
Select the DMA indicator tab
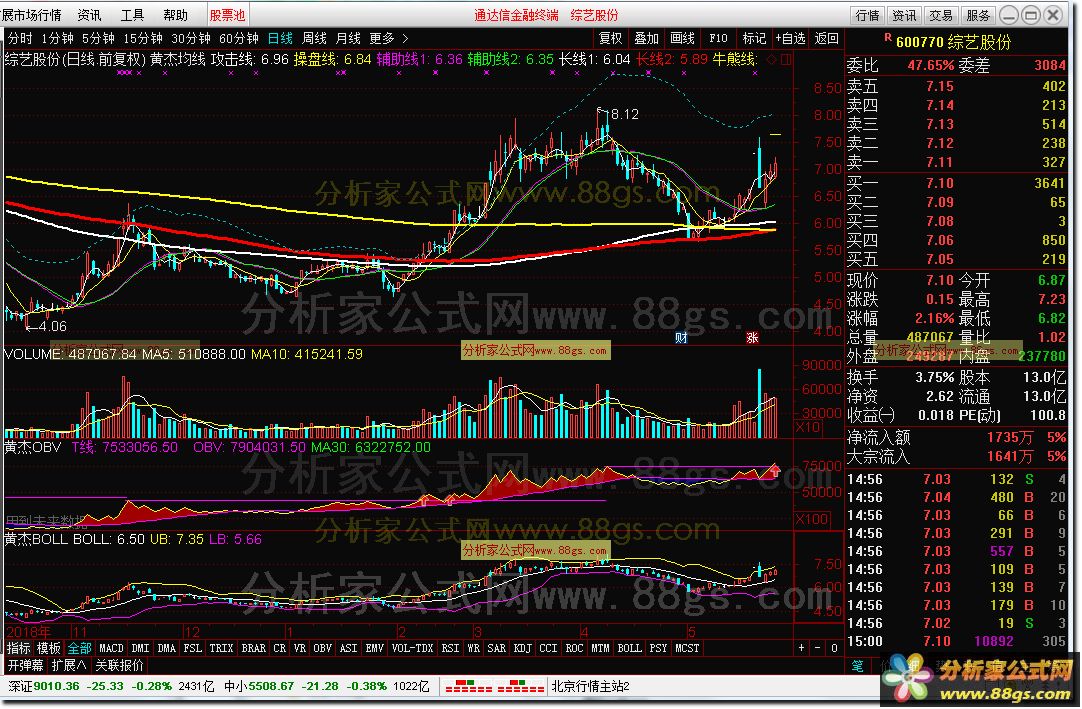[166, 648]
